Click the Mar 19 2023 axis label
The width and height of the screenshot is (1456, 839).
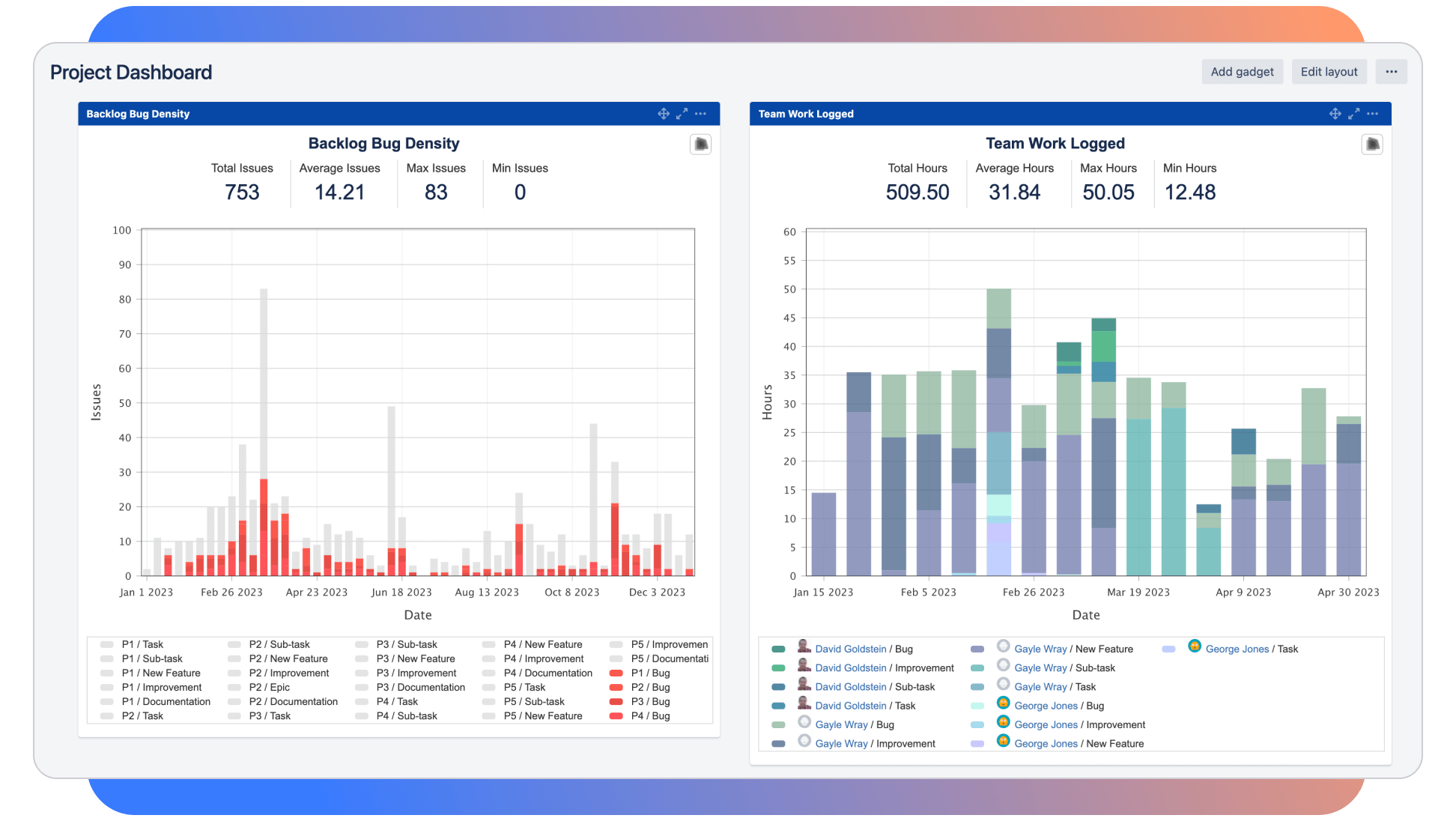click(1138, 593)
